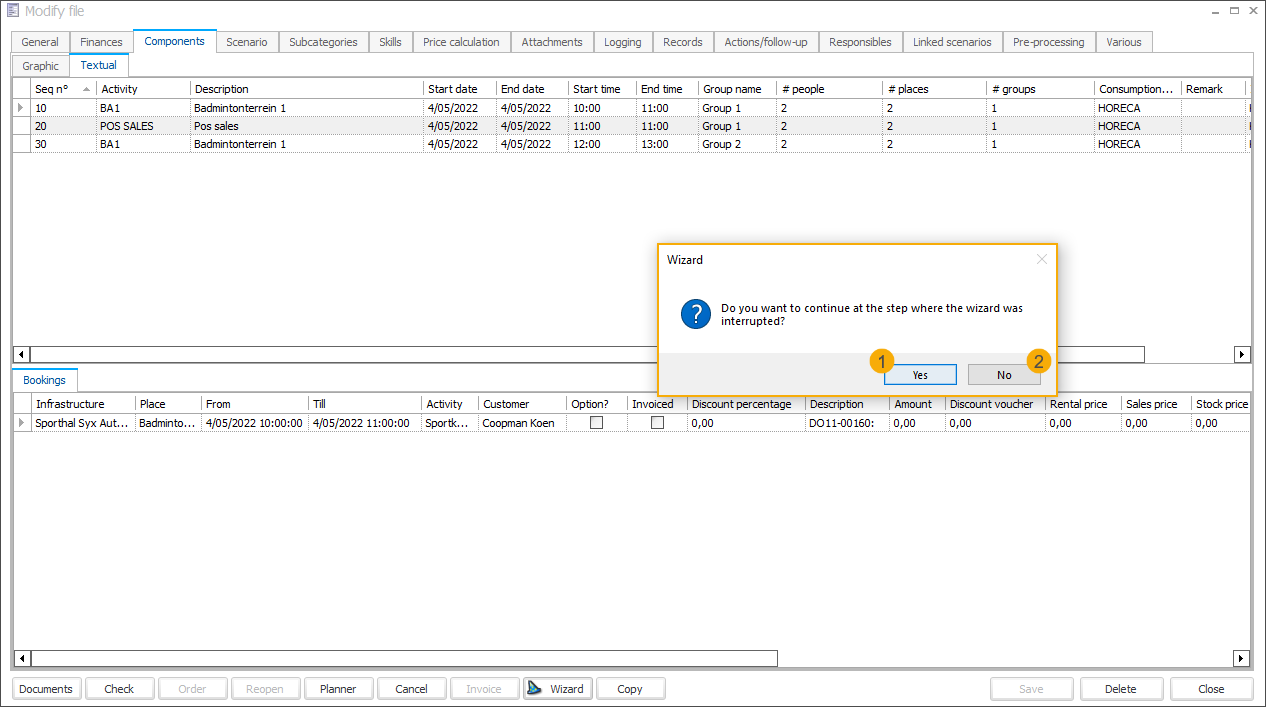The image size is (1266, 707).
Task: Click the row indicator arrow for Seq 10
Action: click(21, 108)
